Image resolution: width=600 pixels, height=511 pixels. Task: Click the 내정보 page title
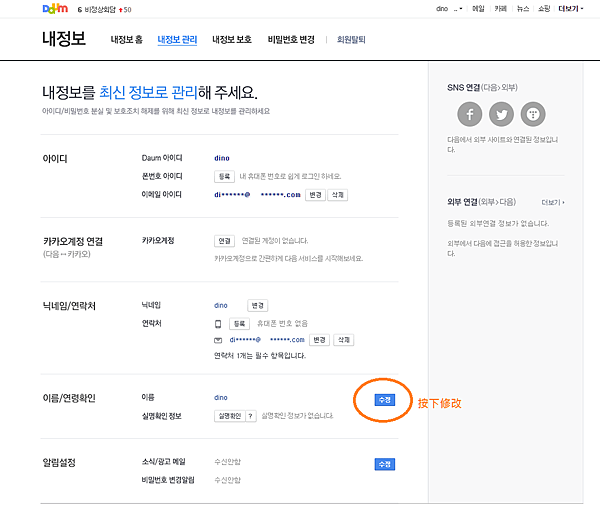tap(64, 39)
